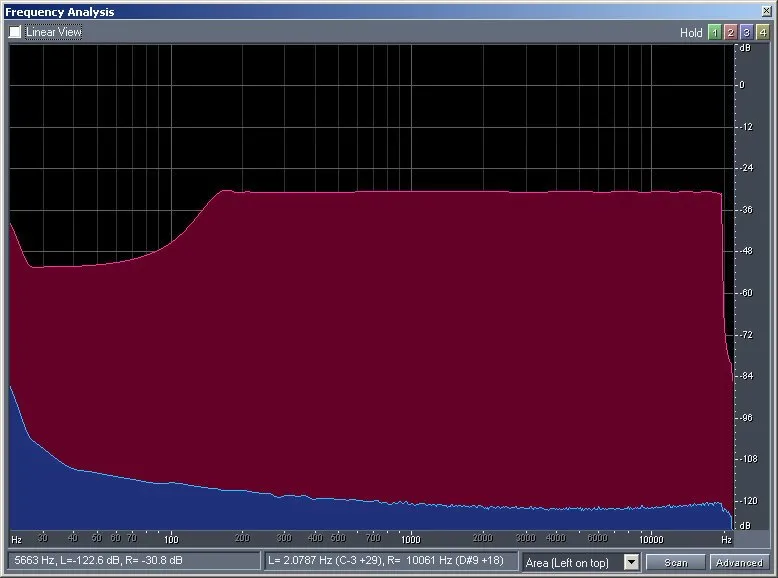778x578 pixels.
Task: Click yellow Hold button 4
Action: point(763,32)
